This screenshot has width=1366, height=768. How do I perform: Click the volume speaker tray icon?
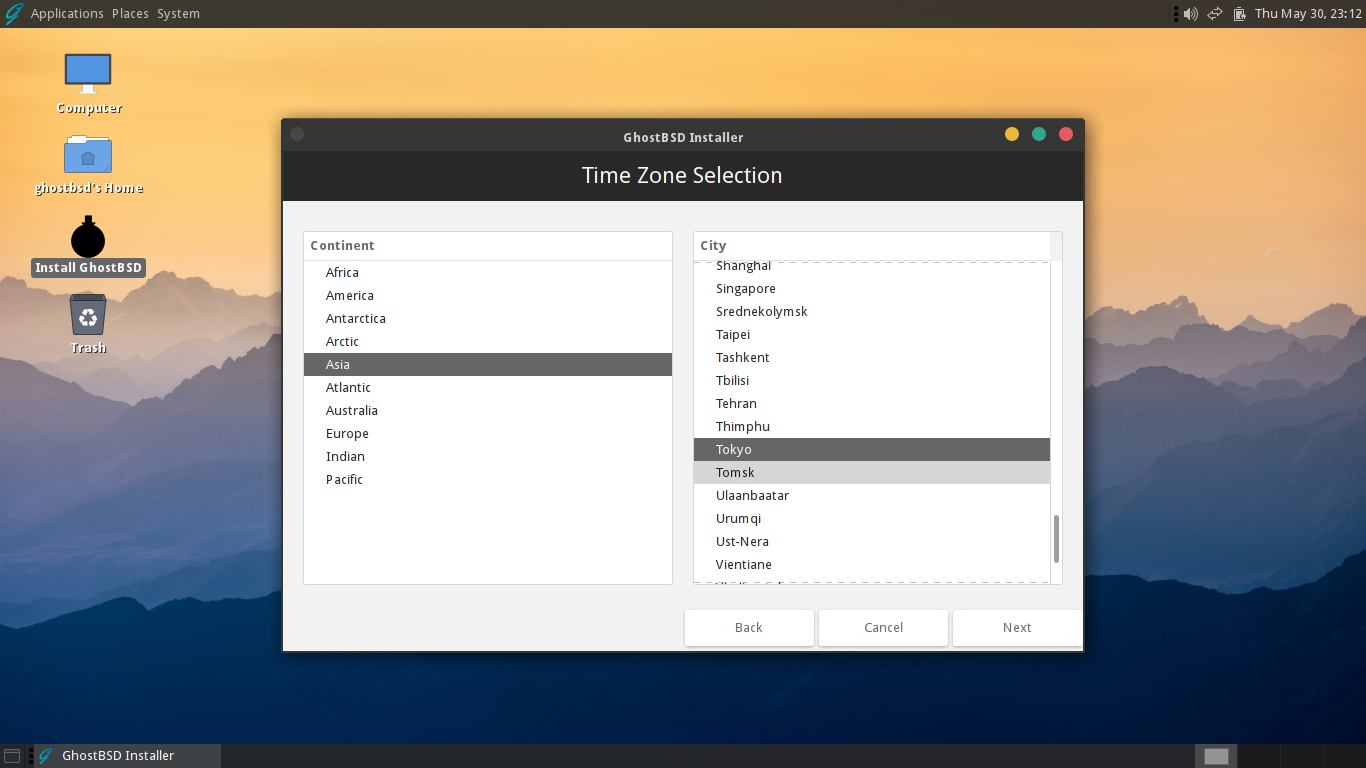coord(1190,14)
